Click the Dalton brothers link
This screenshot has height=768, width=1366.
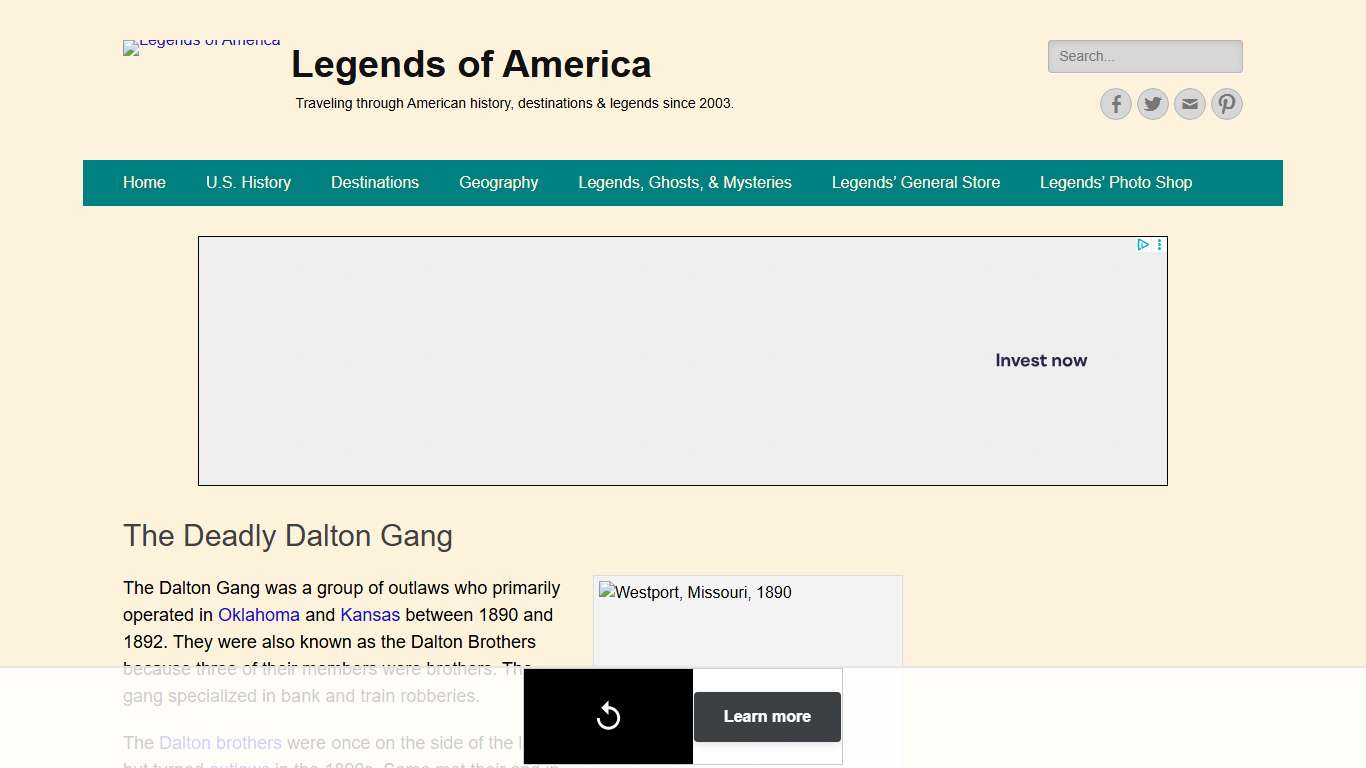click(220, 743)
